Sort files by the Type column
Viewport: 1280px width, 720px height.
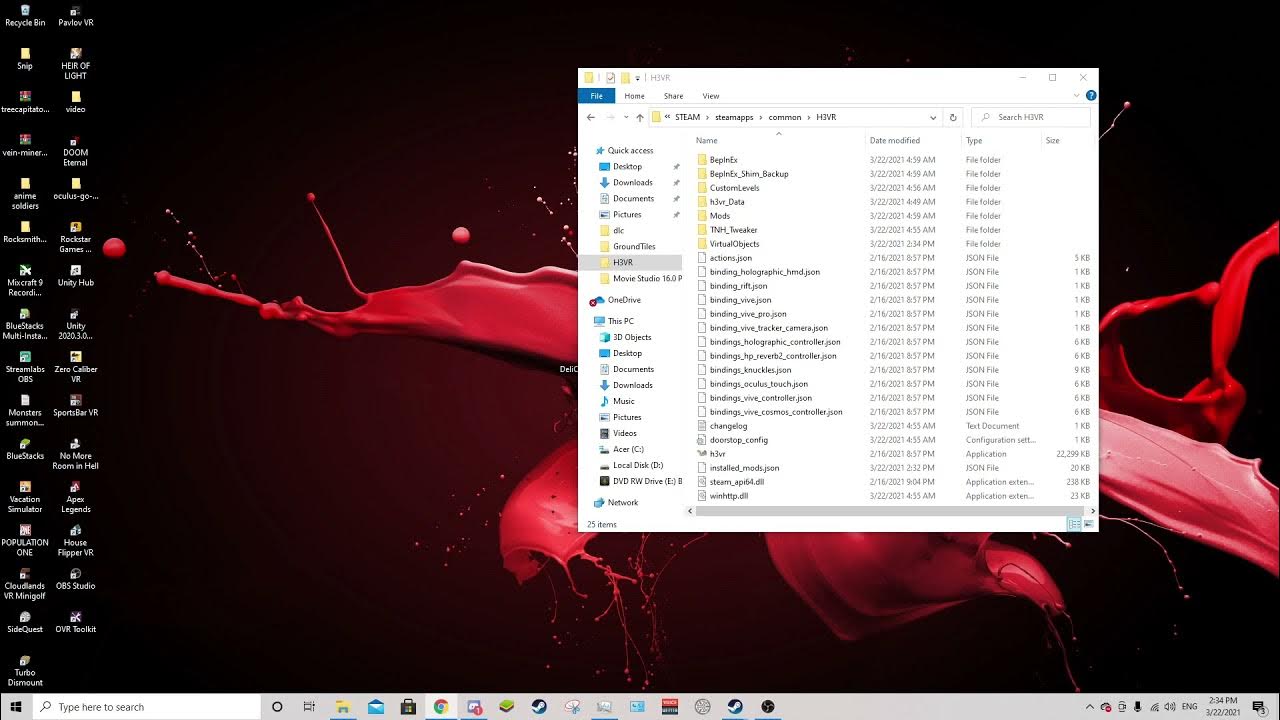tap(974, 141)
